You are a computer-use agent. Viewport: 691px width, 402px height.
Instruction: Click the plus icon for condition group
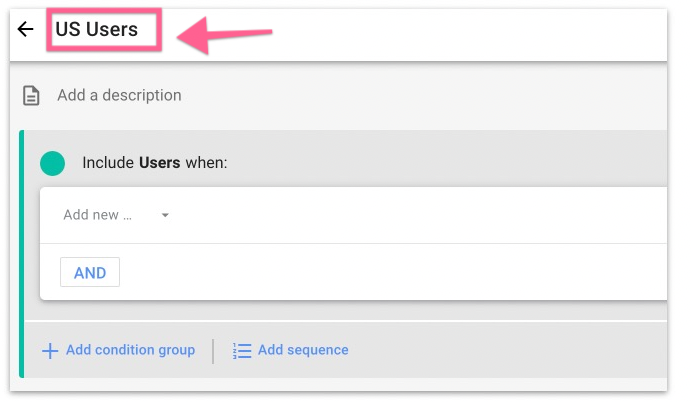49,351
